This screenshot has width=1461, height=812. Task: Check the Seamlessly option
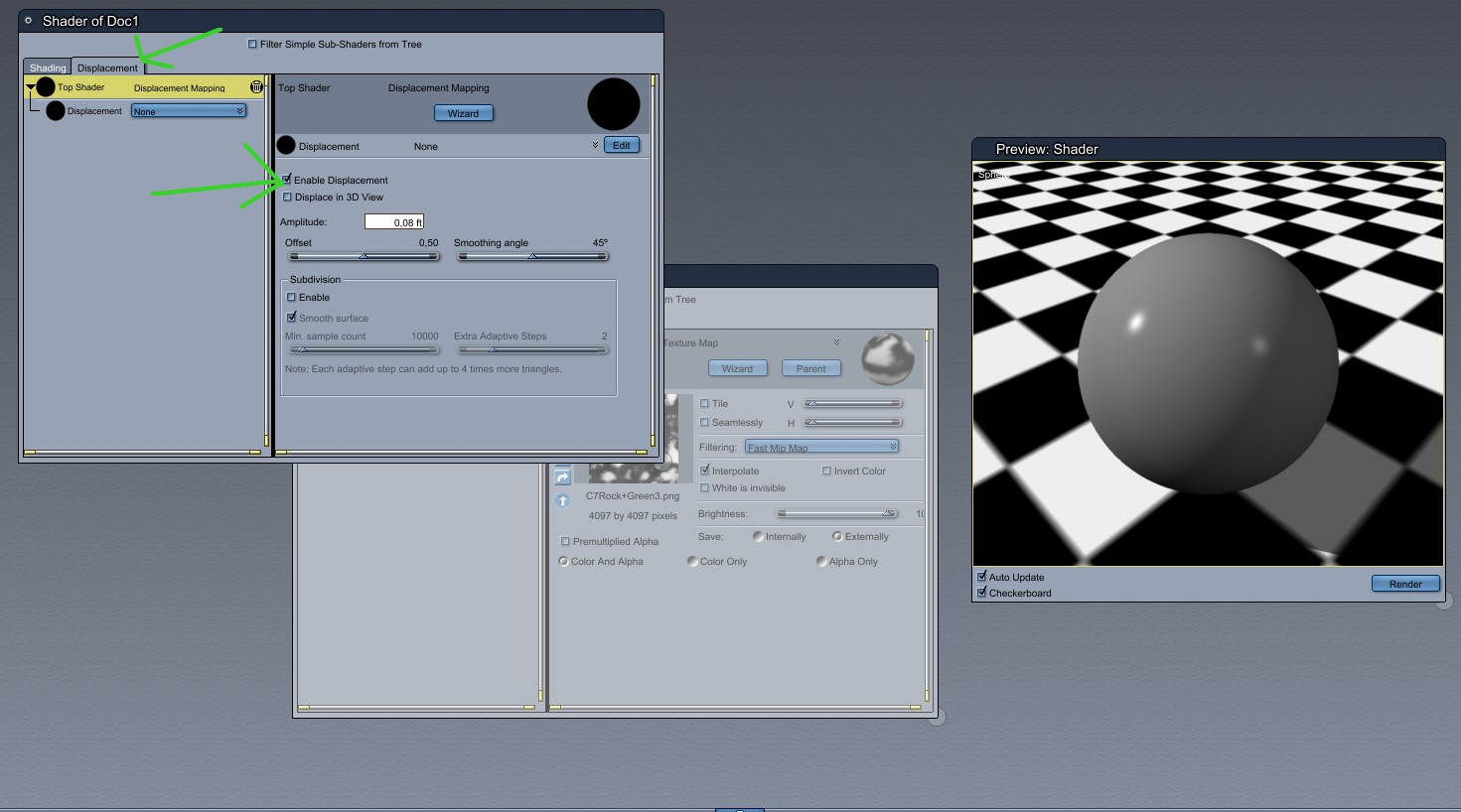[x=705, y=423]
